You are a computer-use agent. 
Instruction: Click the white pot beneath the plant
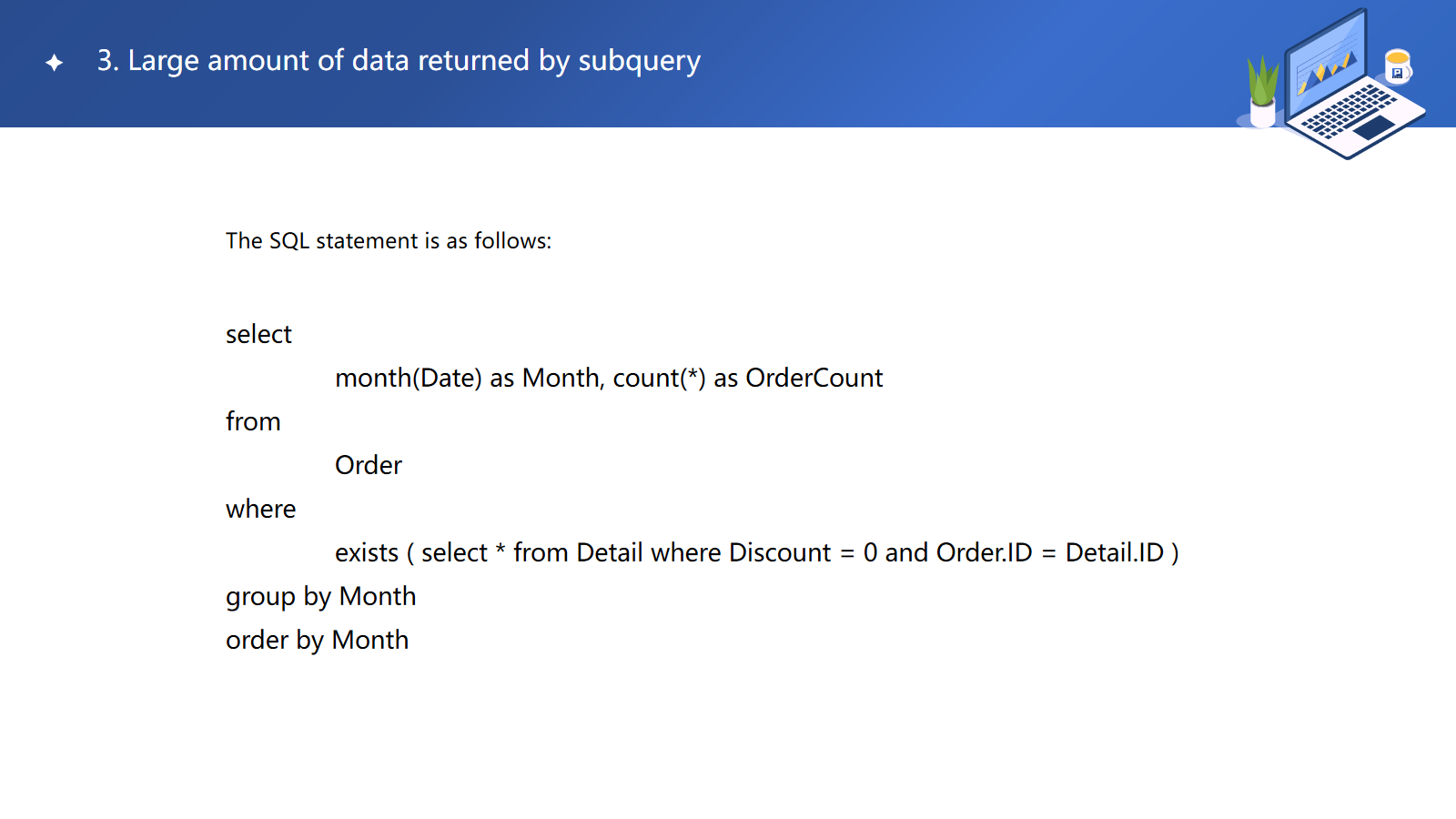[x=1263, y=115]
